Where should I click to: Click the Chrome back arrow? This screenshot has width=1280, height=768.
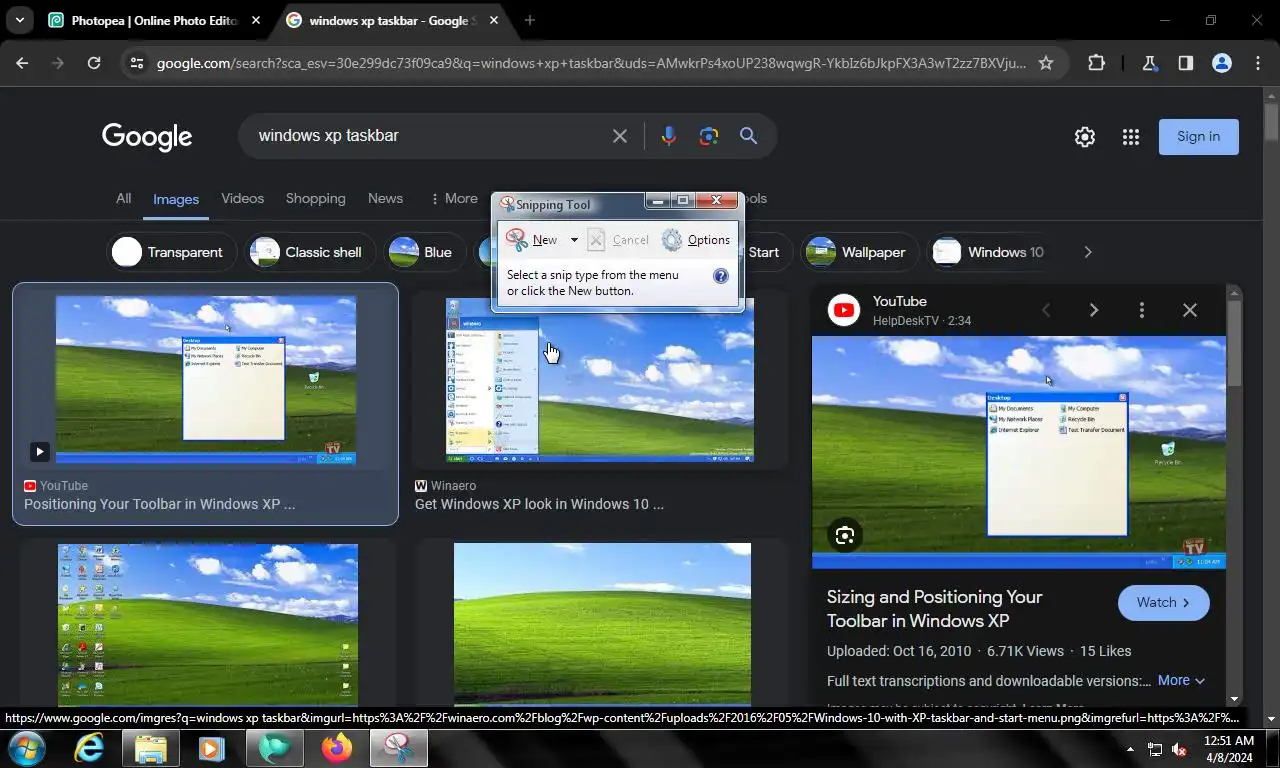[22, 63]
